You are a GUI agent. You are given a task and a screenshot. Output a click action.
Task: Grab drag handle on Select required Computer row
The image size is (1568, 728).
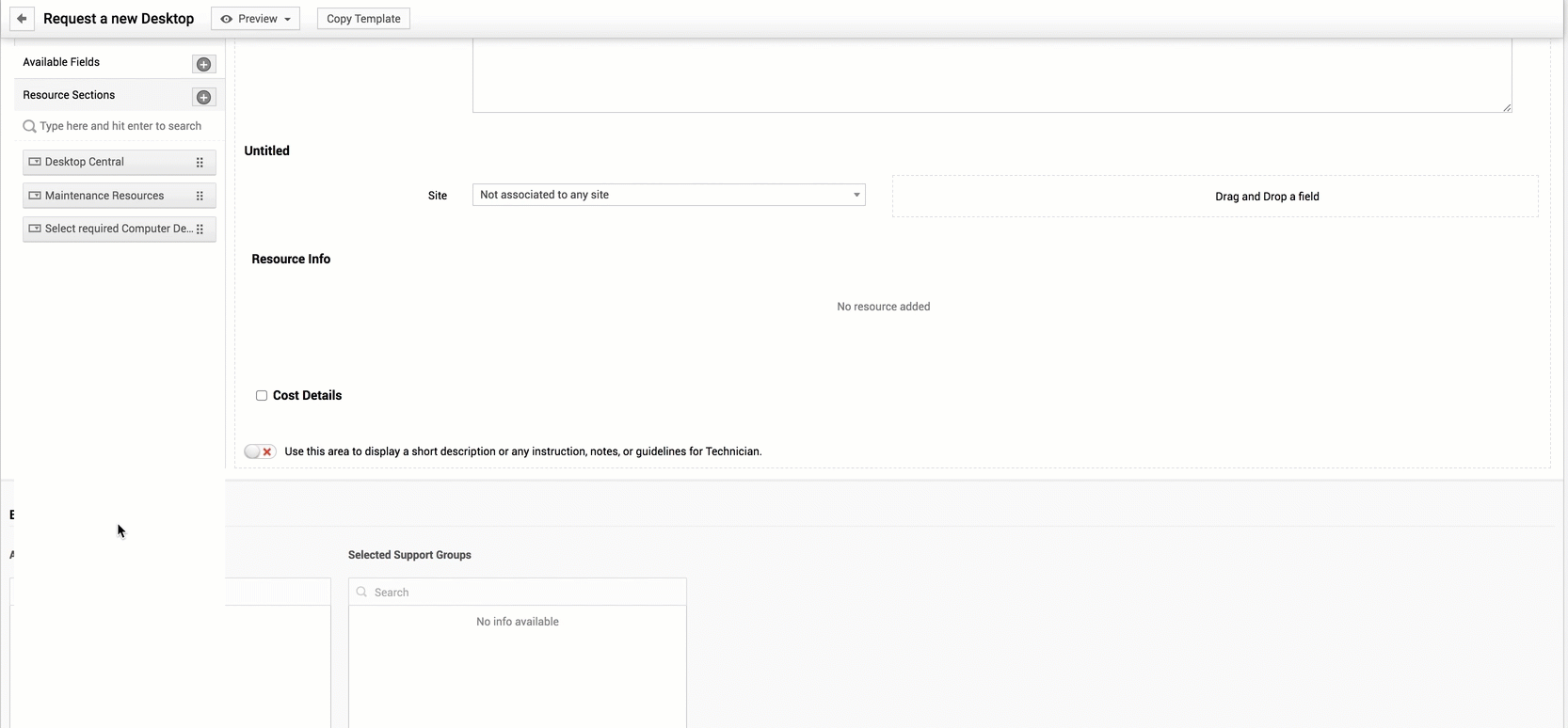pos(200,229)
